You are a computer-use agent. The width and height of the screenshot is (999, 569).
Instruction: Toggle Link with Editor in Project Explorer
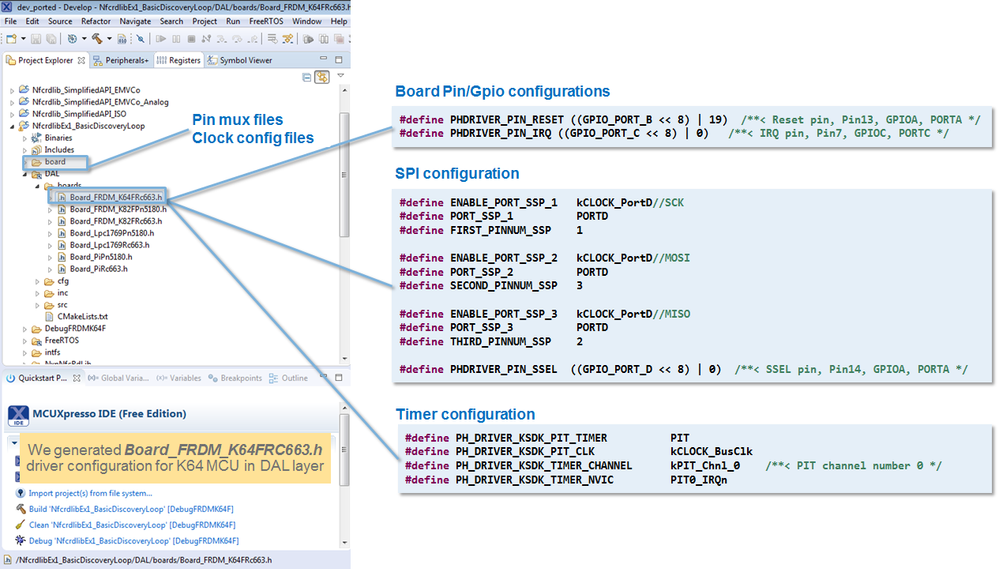click(322, 77)
